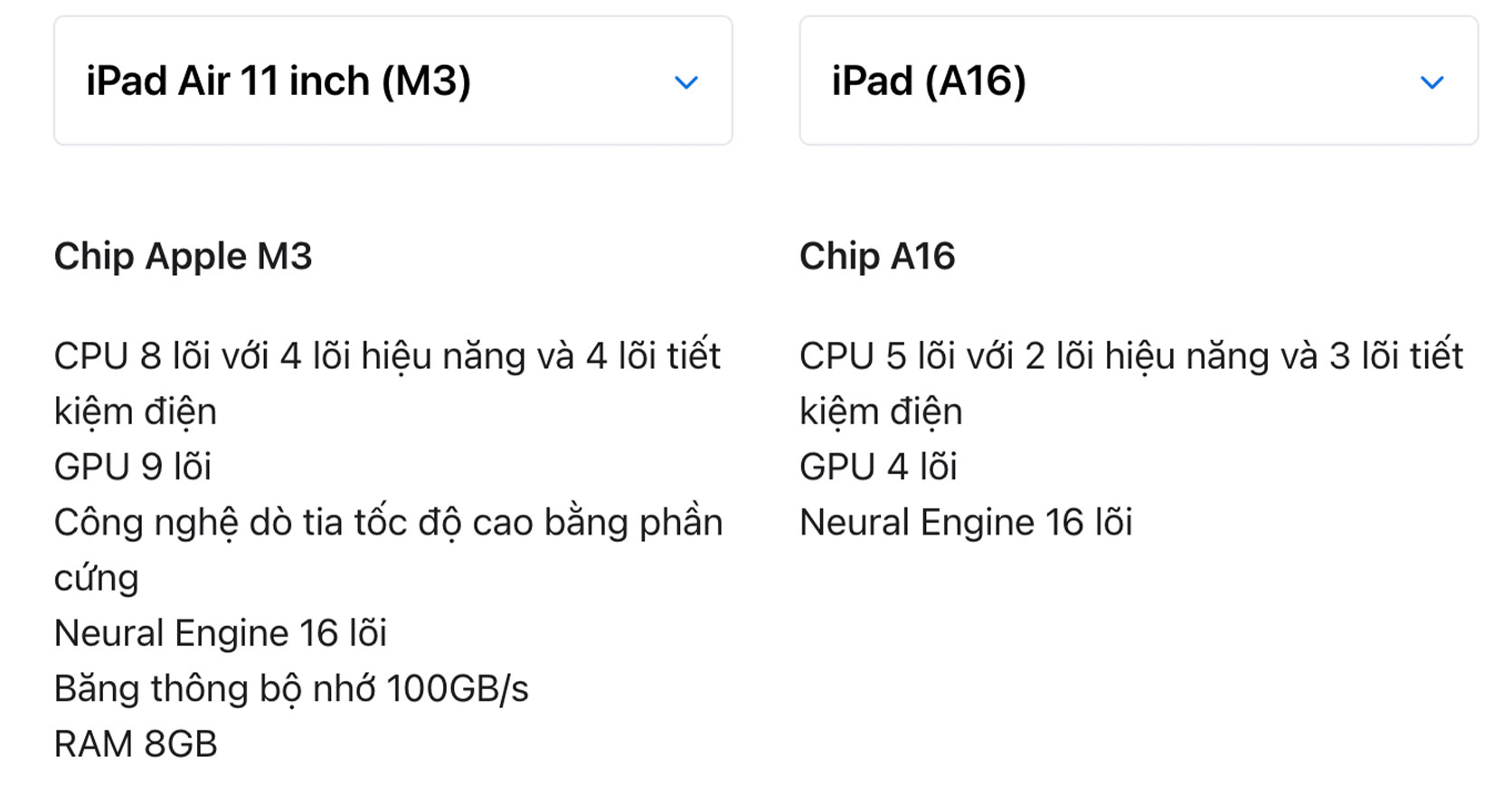The image size is (1512, 795).
Task: Click the Băng thông bộ nhớ 100GB/s line
Action: click(x=291, y=689)
